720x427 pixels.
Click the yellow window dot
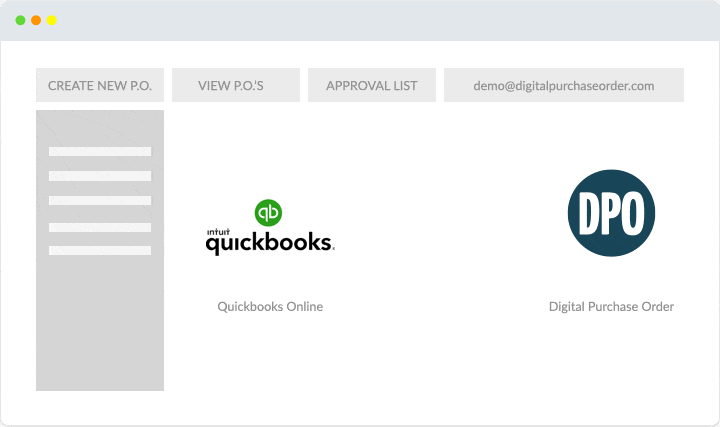tap(51, 20)
